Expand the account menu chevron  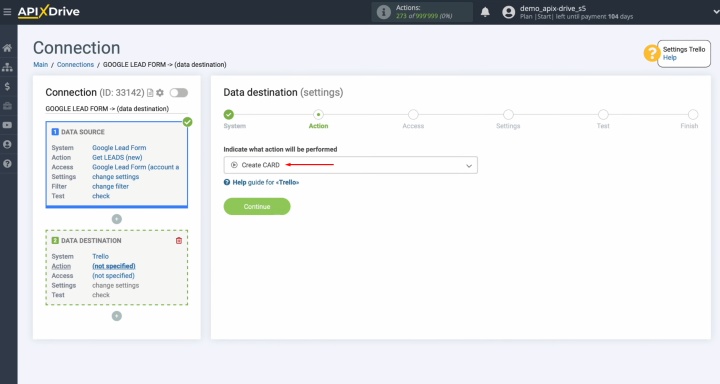tap(715, 12)
